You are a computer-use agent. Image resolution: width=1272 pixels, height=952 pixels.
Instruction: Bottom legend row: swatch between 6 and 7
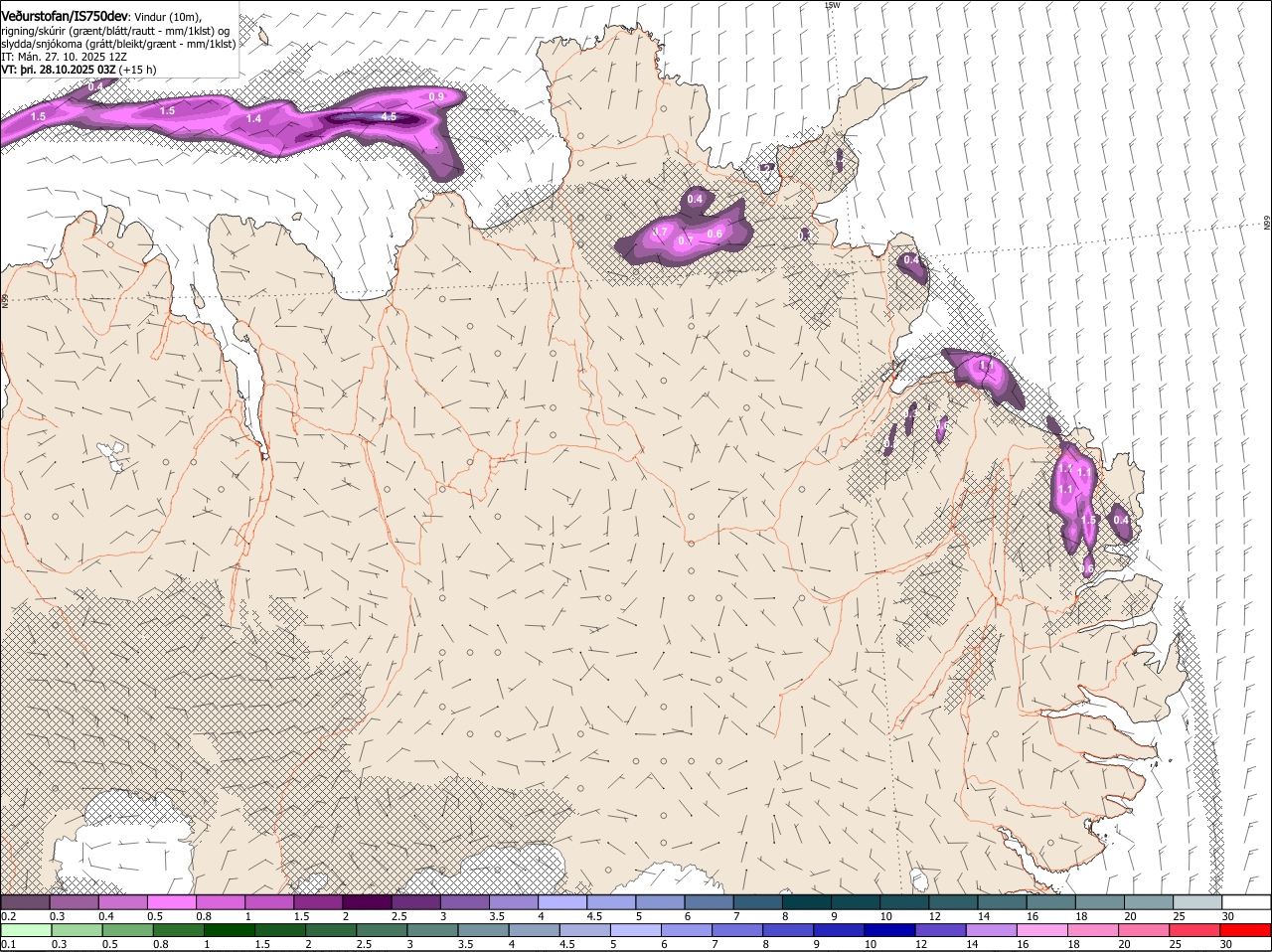tap(687, 930)
